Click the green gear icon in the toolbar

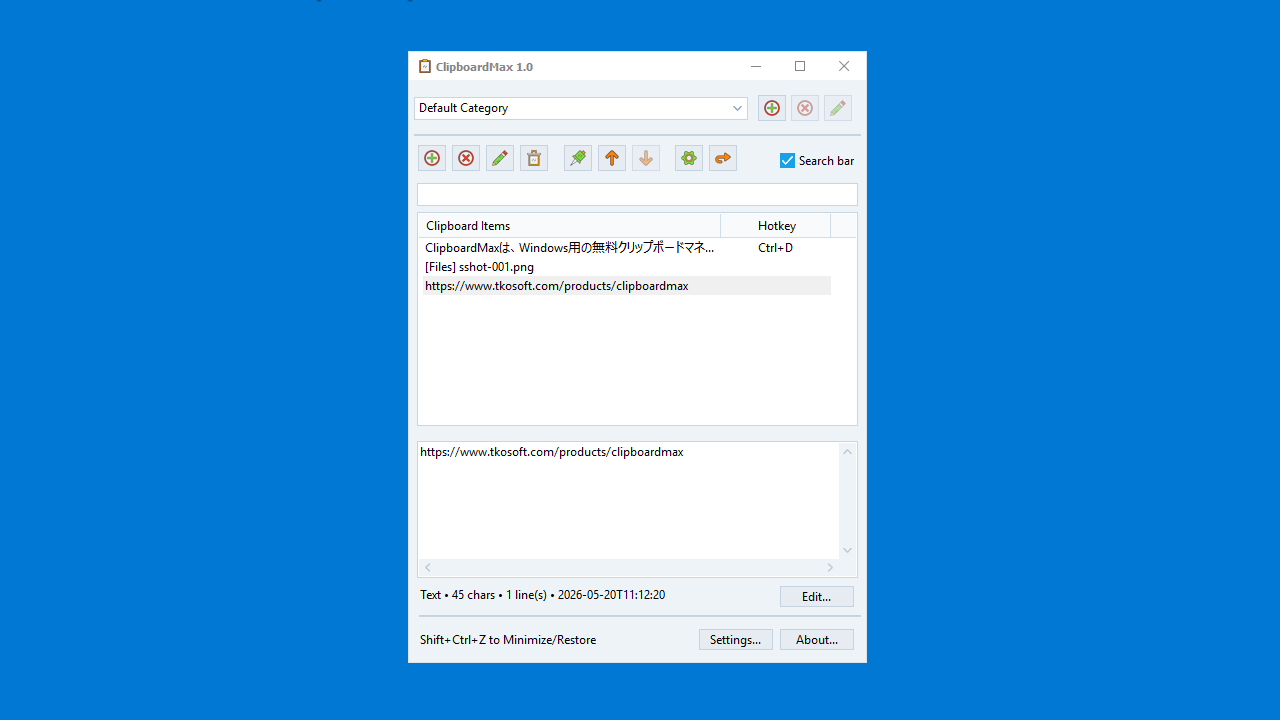coord(689,158)
